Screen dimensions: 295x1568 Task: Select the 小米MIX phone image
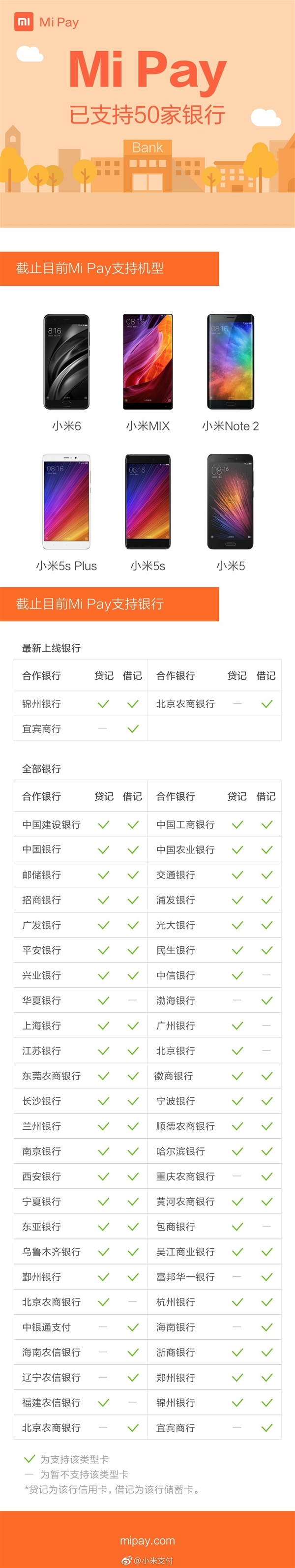coord(148,362)
